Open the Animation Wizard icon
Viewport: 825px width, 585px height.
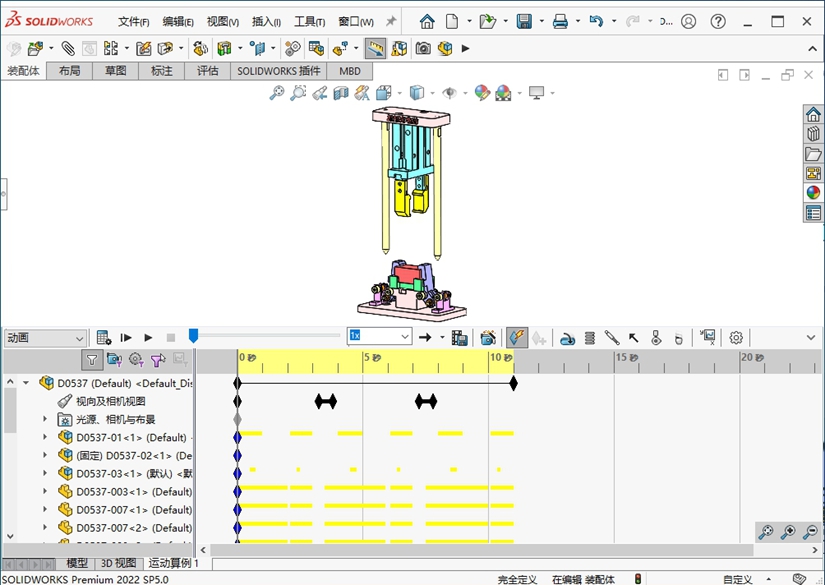coord(488,338)
